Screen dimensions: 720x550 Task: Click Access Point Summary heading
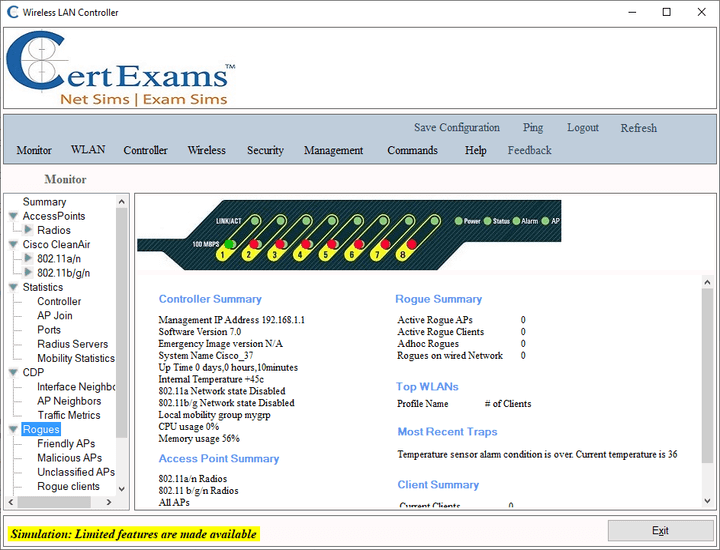(x=219, y=458)
